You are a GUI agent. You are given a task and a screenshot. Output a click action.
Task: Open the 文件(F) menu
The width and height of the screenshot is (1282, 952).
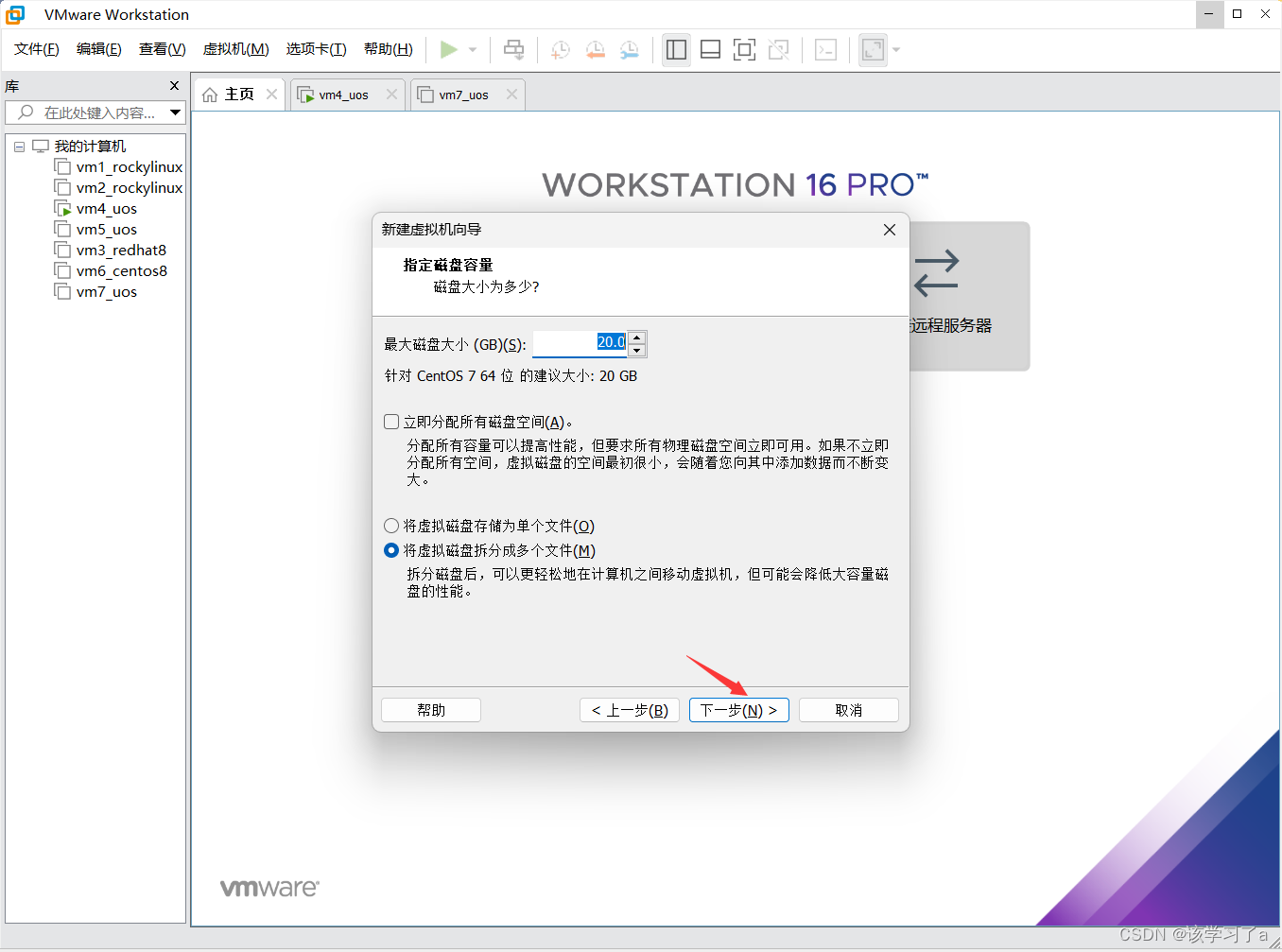tap(37, 49)
